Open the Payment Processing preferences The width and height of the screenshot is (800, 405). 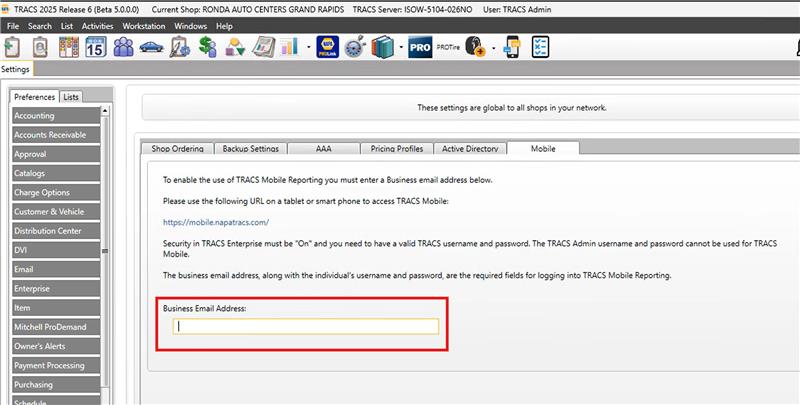click(56, 366)
